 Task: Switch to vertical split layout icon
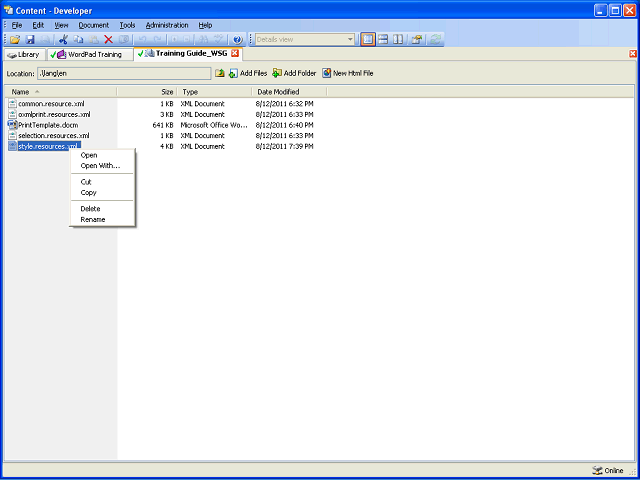coord(398,40)
